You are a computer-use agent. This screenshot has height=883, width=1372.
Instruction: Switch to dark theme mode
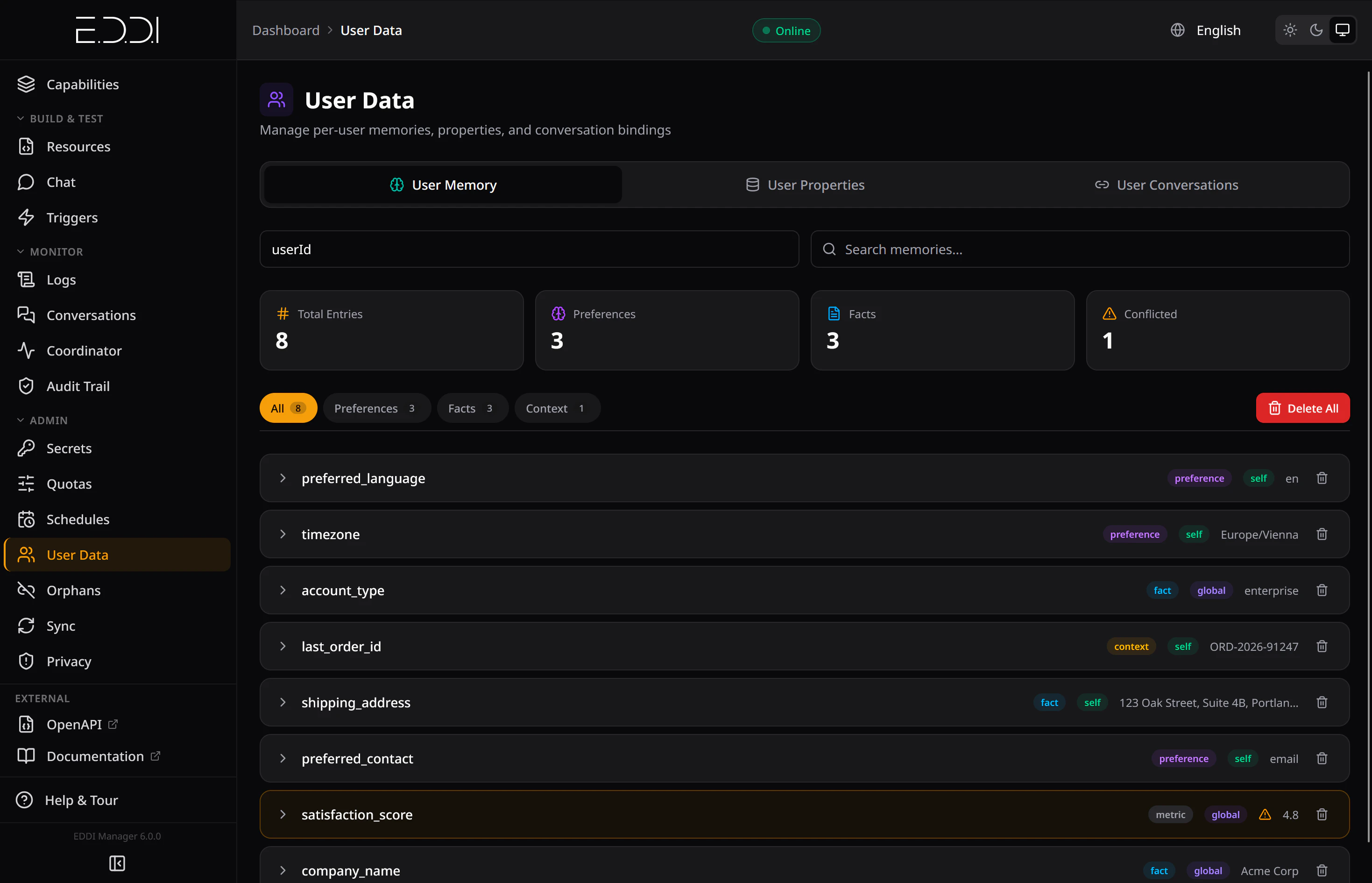click(1316, 30)
